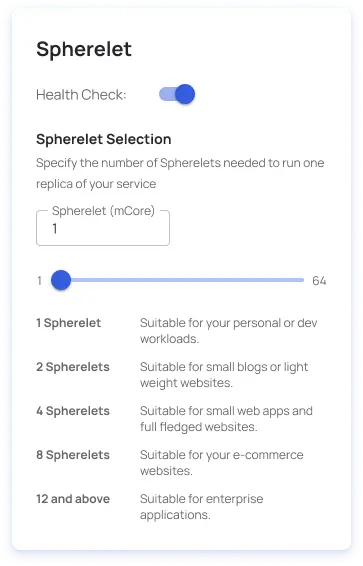363x566 pixels.
Task: Click the slider minimum label 1
Action: pos(39,281)
